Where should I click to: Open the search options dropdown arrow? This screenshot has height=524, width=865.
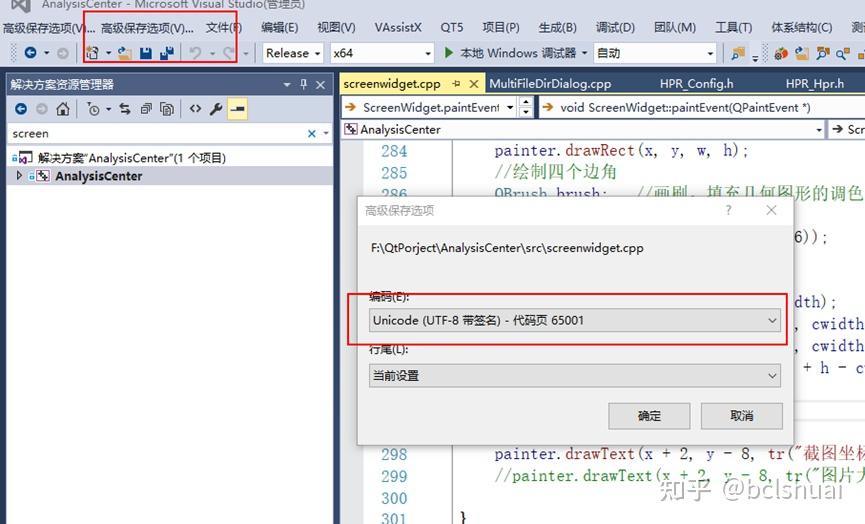pyautogui.click(x=326, y=133)
